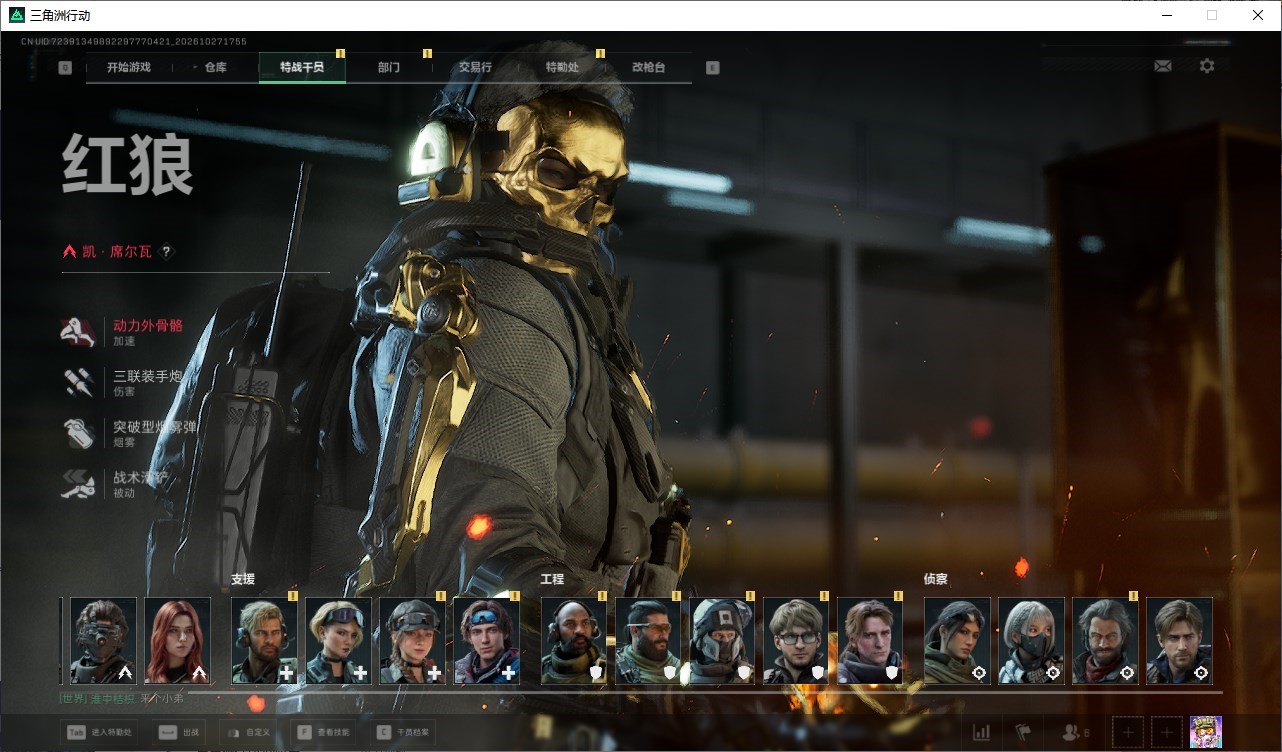Image resolution: width=1282 pixels, height=752 pixels.
Task: Select the helmeted masked 工程 operator
Action: click(723, 641)
